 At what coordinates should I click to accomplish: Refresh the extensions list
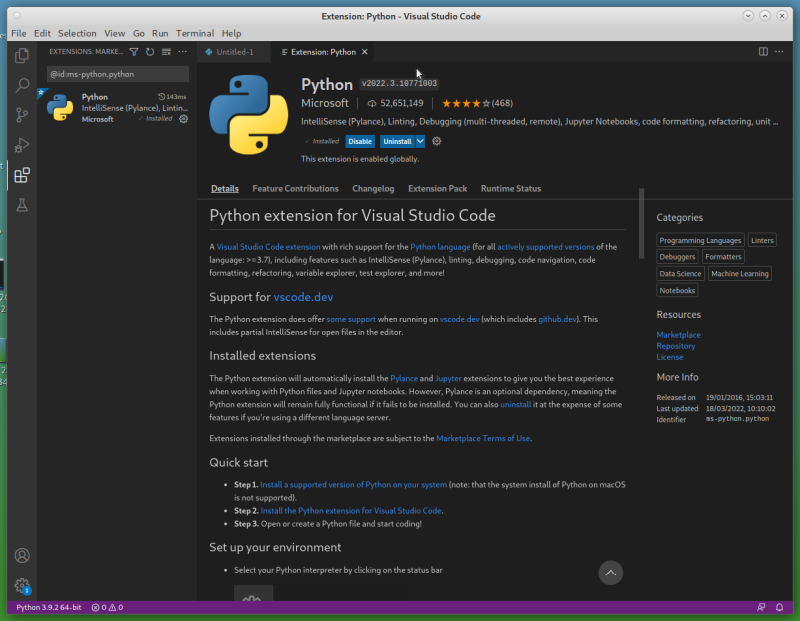point(150,52)
